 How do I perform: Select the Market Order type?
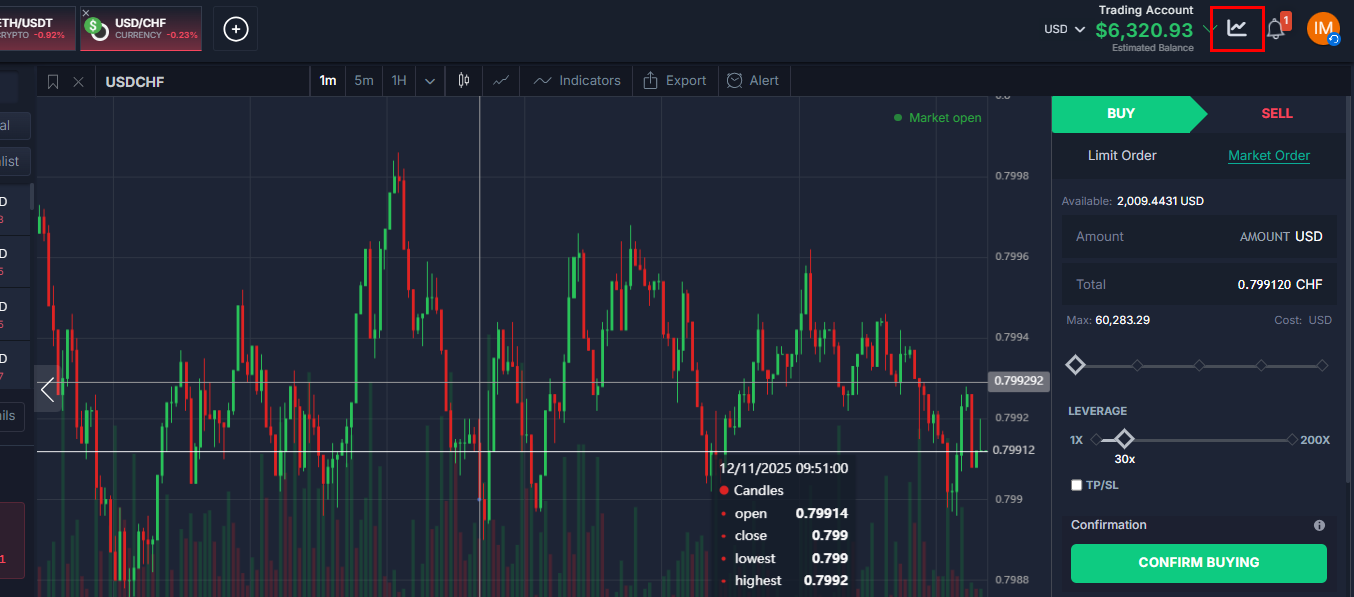[1268, 155]
